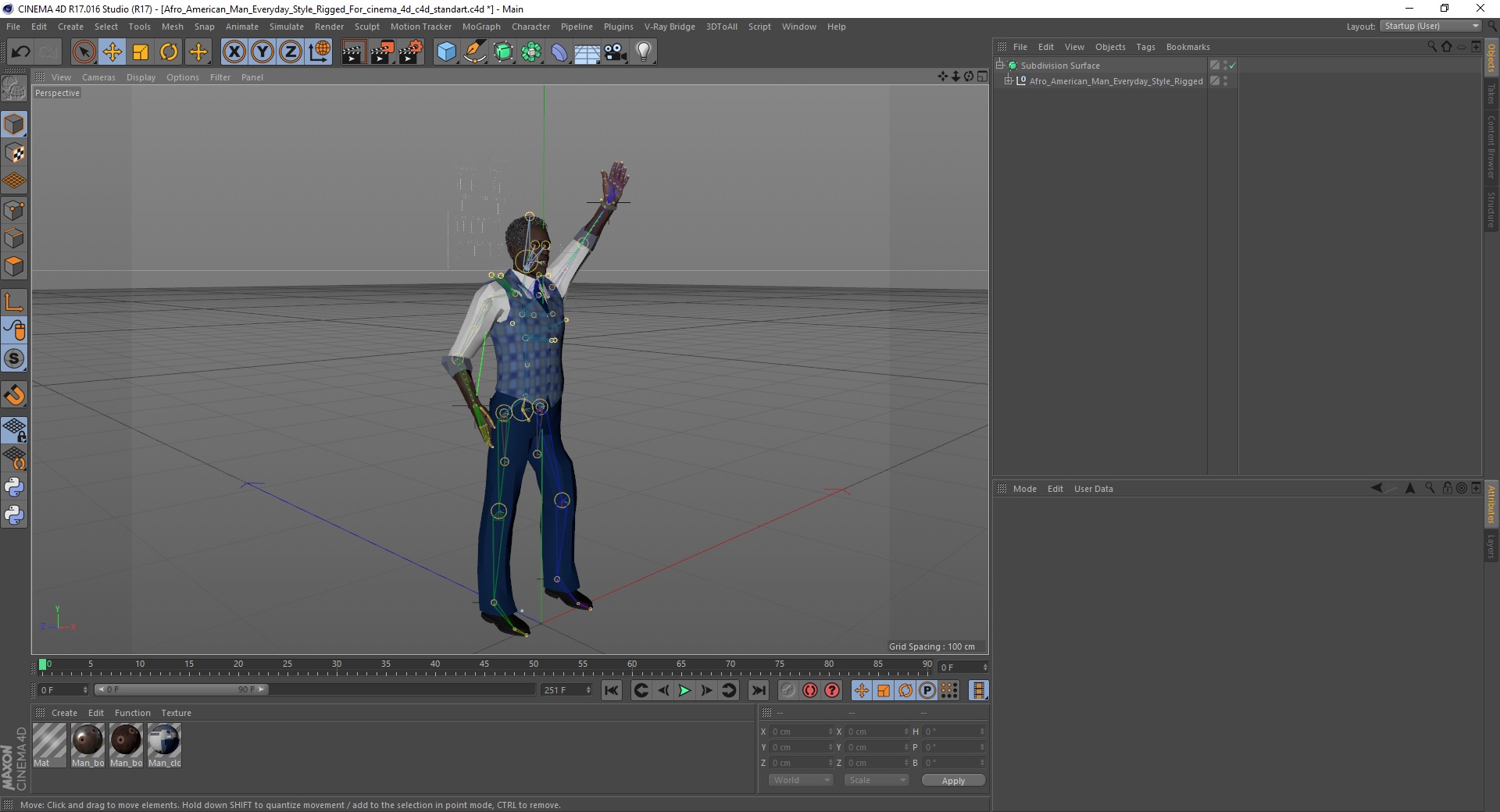Image resolution: width=1500 pixels, height=812 pixels.
Task: Add a Subdivision Surface generator
Action: (503, 52)
